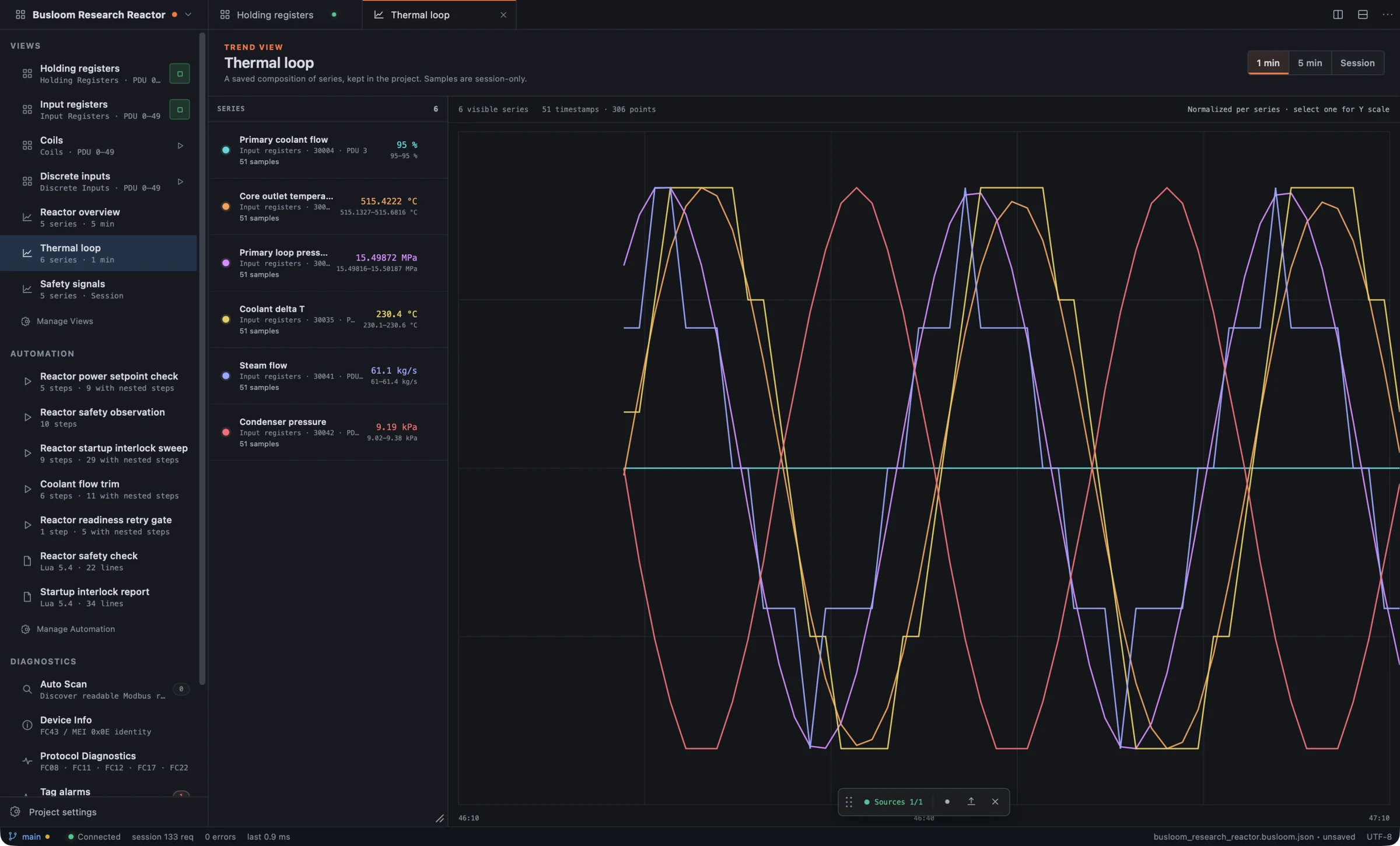Image resolution: width=1400 pixels, height=846 pixels.
Task: Switch to Holding registers tab
Action: coord(285,15)
